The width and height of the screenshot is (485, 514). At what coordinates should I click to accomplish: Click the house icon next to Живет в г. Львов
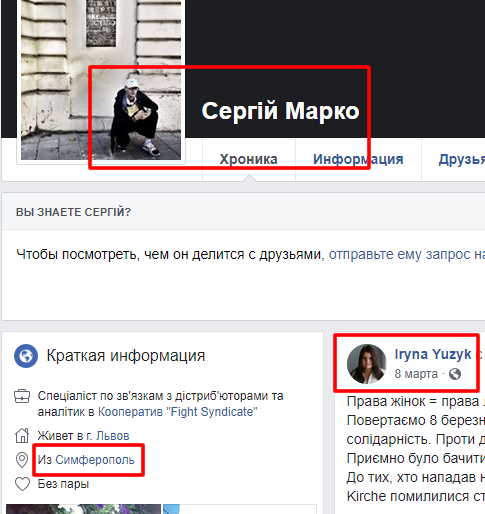point(22,435)
